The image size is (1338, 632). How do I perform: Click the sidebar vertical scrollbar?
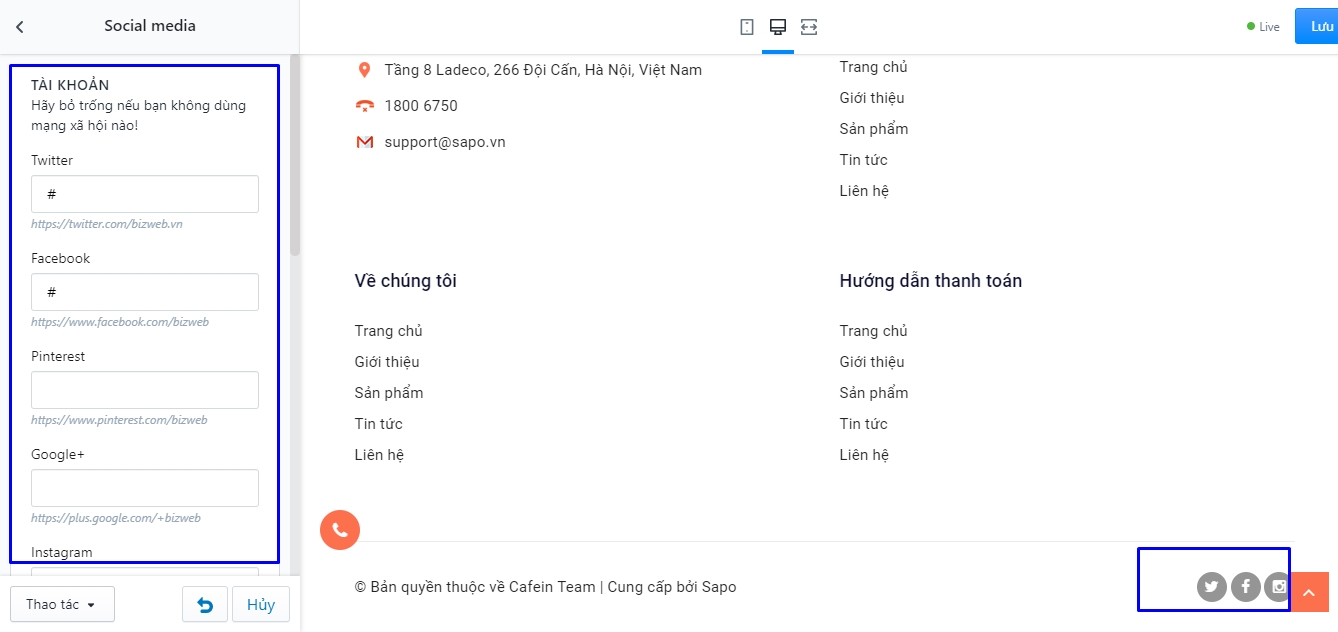click(295, 155)
